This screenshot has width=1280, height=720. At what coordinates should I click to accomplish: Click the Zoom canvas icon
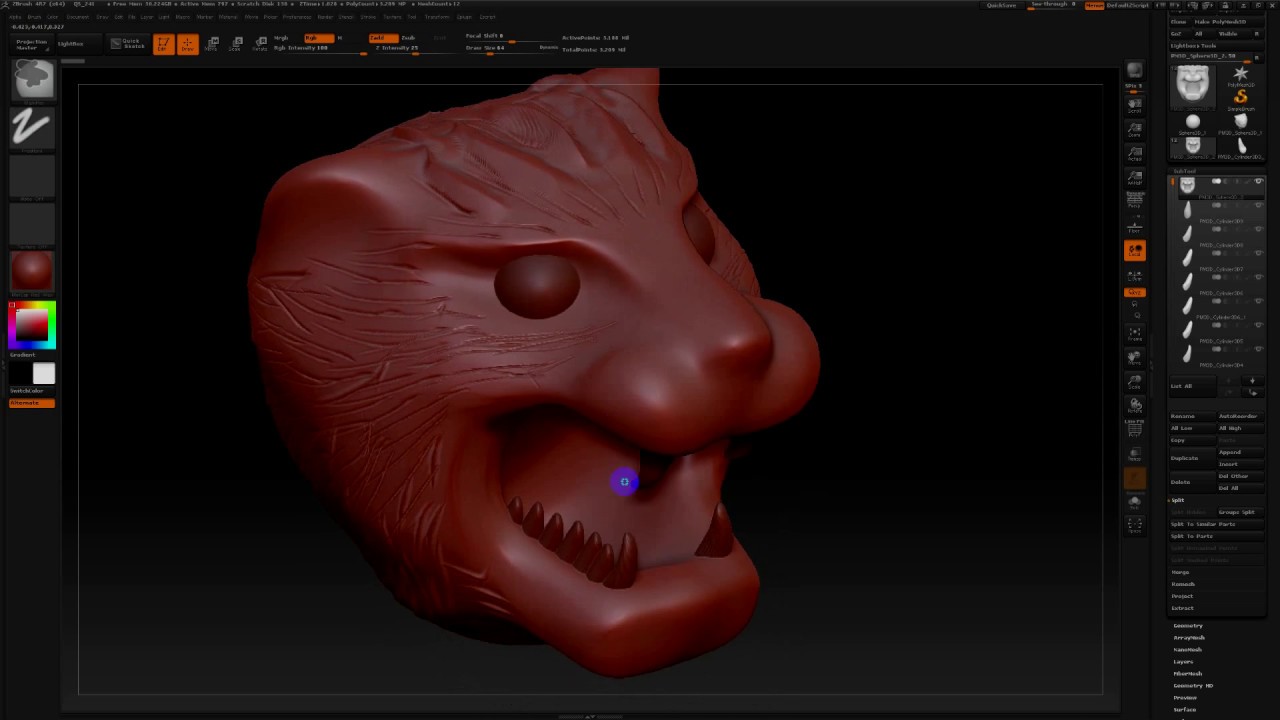click(x=1134, y=129)
